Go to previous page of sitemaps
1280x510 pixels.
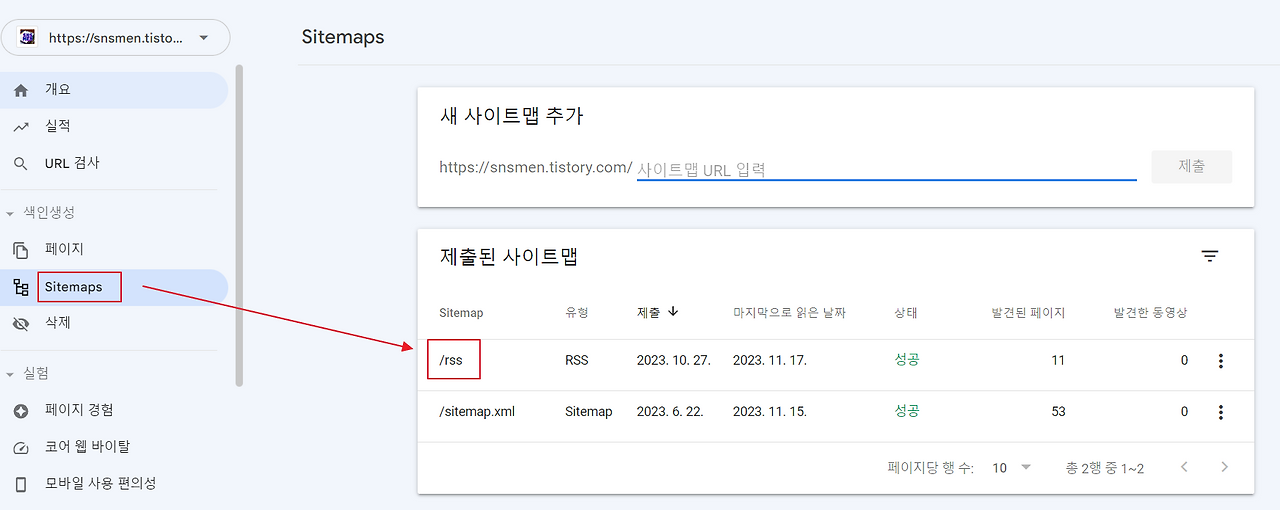click(x=1184, y=467)
